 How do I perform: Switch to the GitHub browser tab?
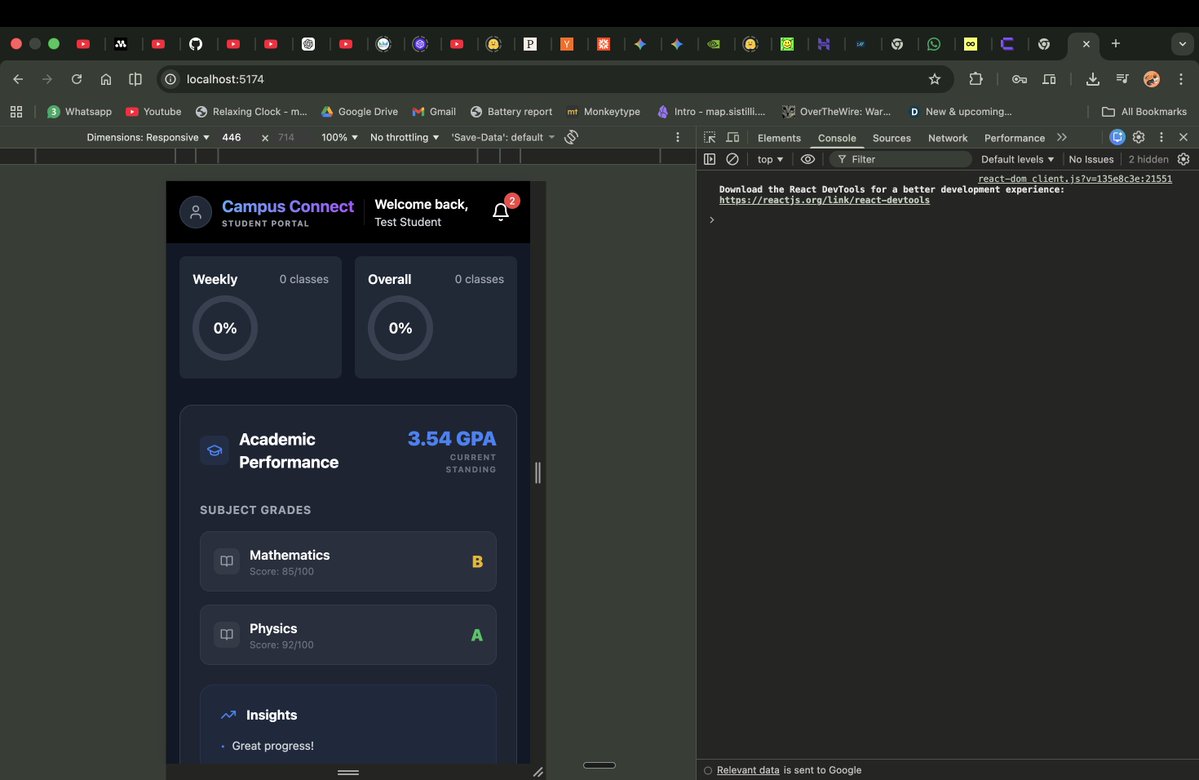click(x=196, y=44)
